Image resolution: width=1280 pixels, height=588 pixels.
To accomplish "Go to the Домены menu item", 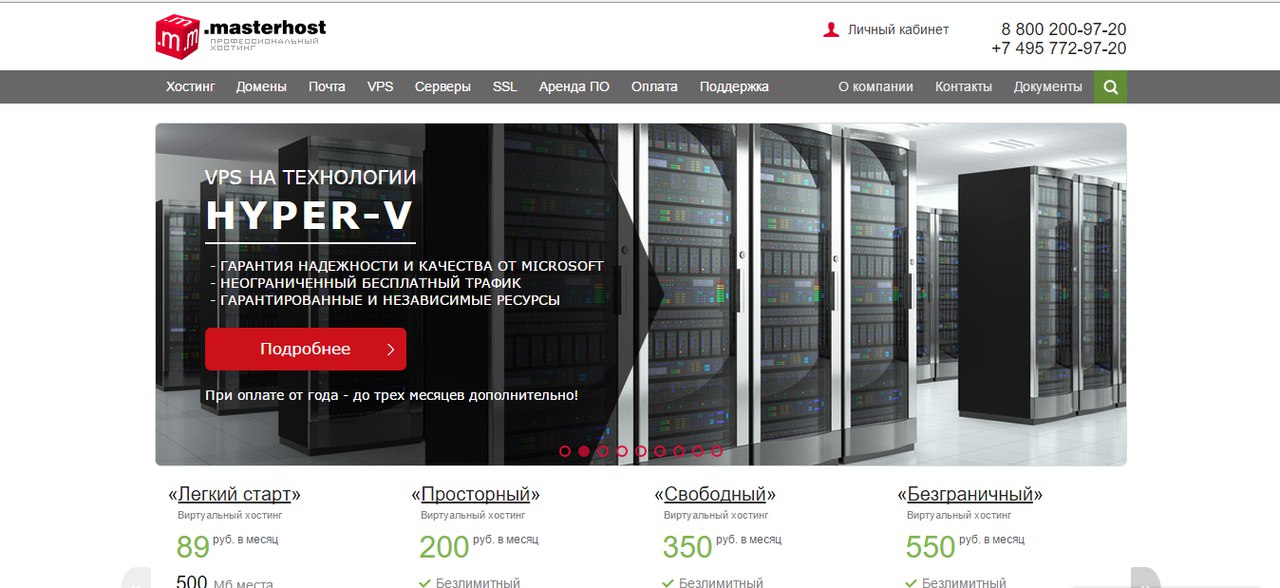I will tap(261, 87).
